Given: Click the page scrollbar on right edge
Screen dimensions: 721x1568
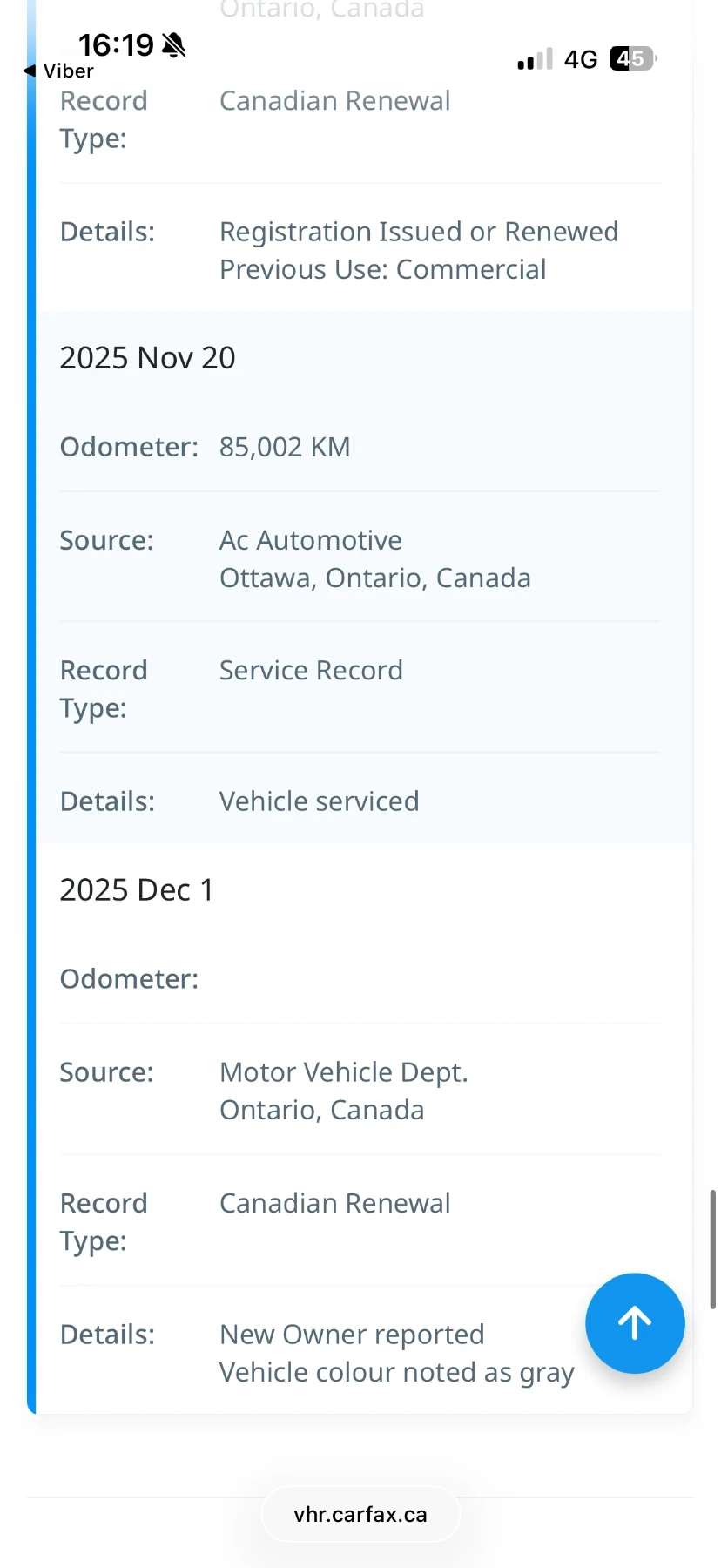Looking at the screenshot, I should point(712,1248).
